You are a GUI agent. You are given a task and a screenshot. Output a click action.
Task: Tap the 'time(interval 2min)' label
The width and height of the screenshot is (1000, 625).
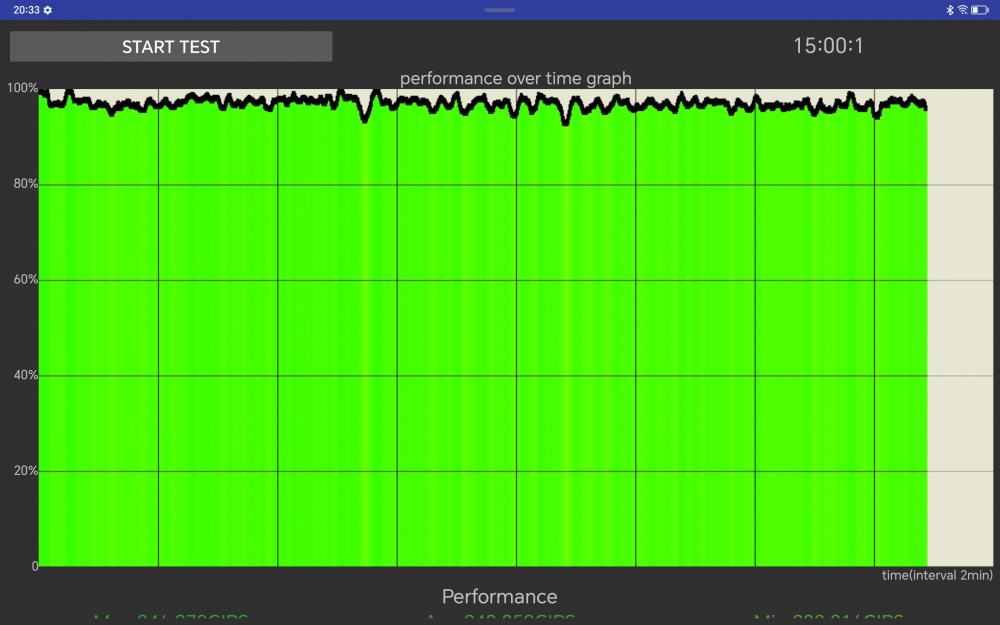click(937, 575)
